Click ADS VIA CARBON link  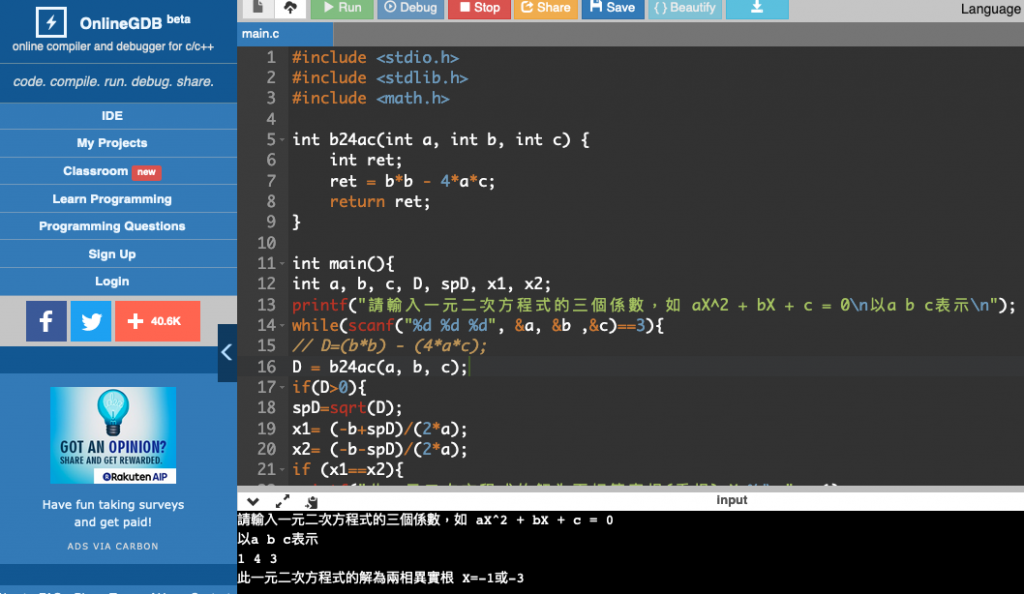pos(113,546)
